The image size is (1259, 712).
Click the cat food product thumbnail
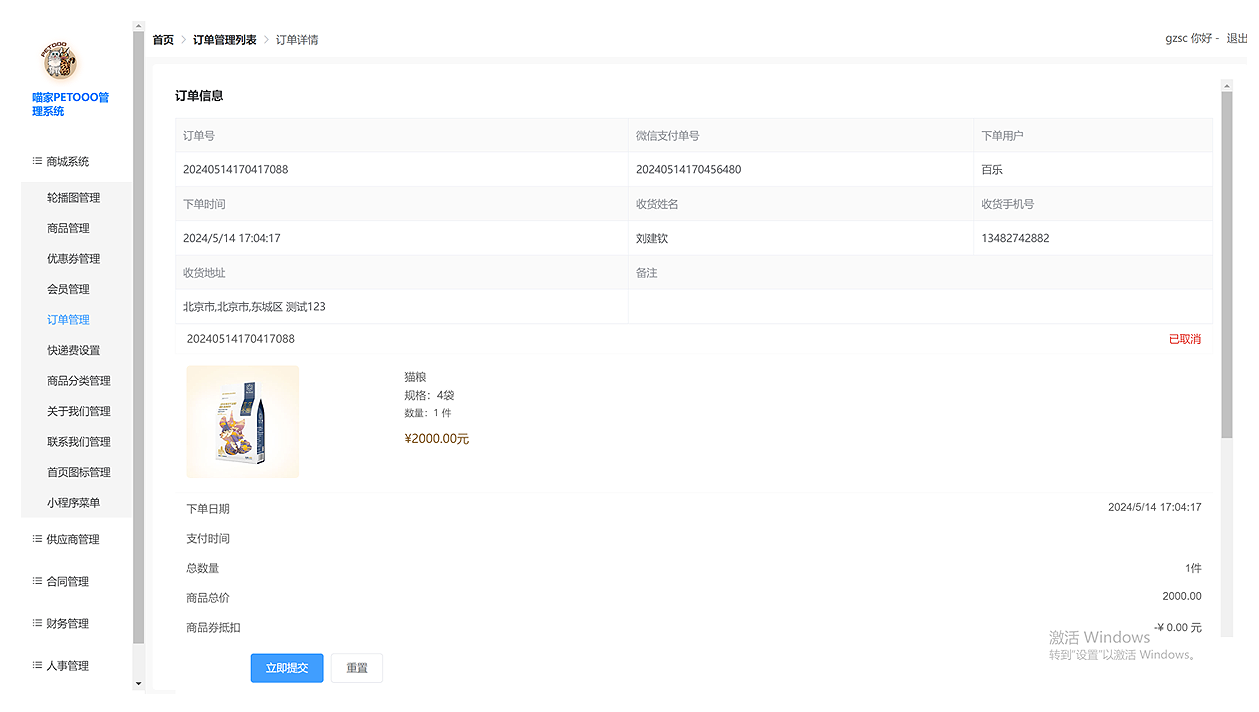pos(243,422)
